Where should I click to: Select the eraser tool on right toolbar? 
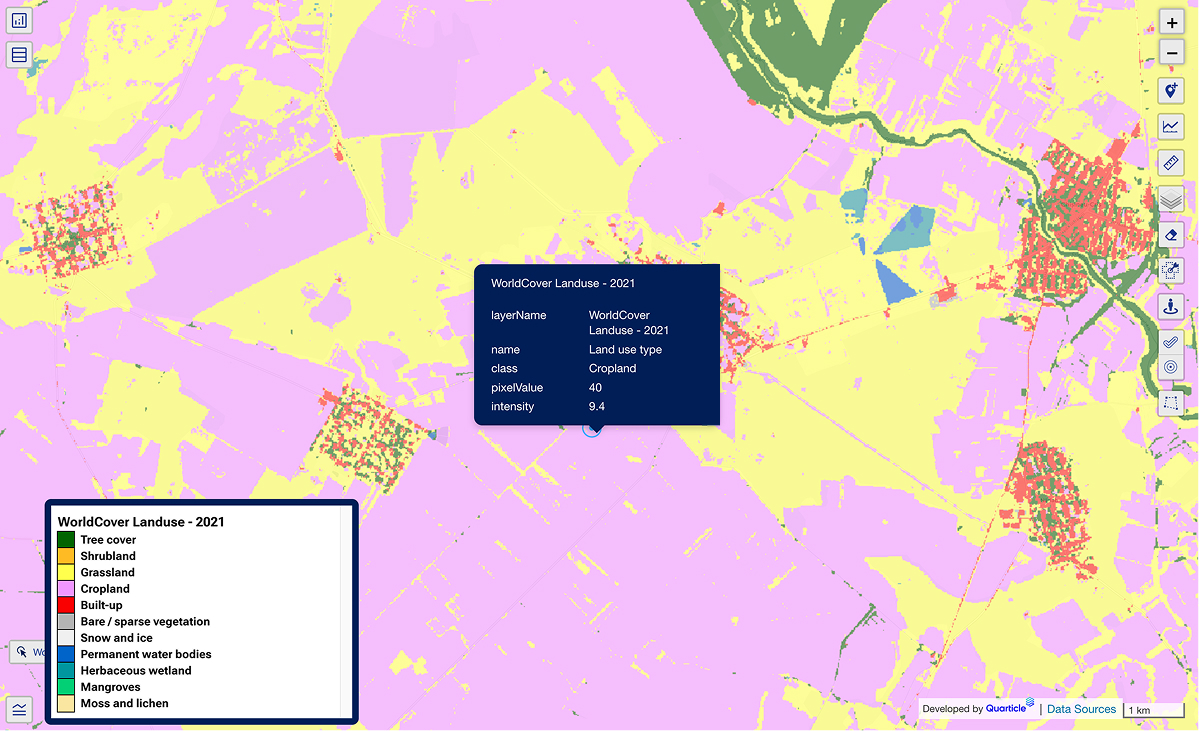coord(1170,234)
